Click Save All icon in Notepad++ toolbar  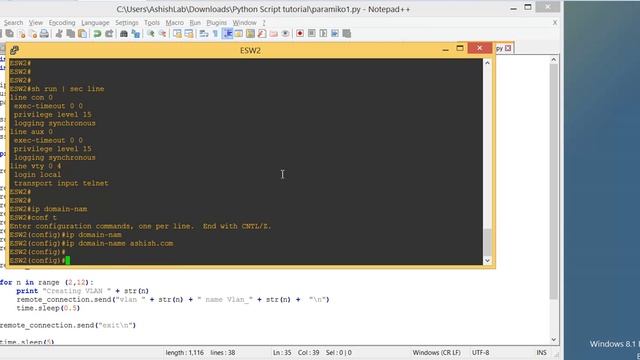tap(9, 34)
